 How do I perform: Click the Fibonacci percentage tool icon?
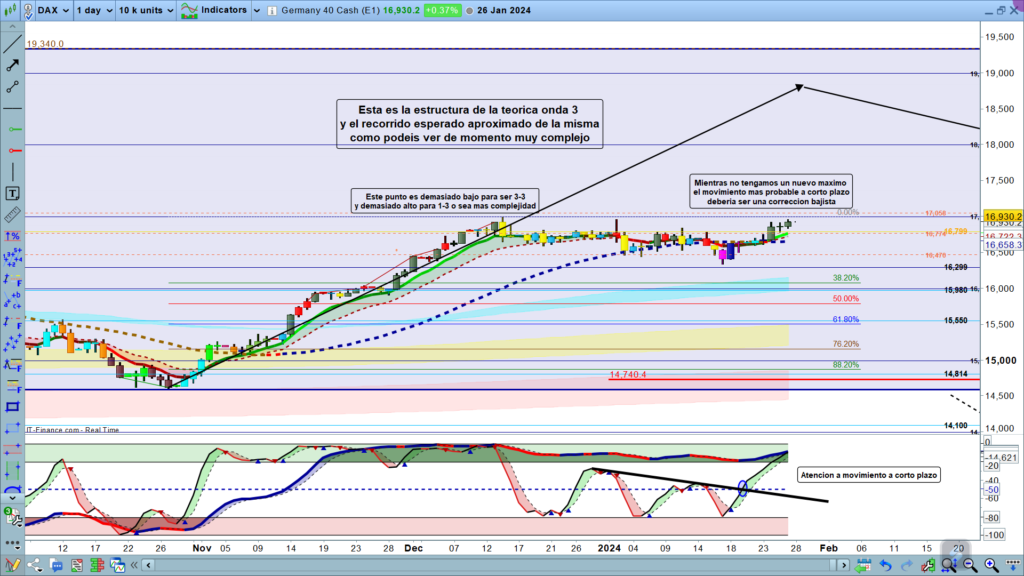pyautogui.click(x=13, y=236)
